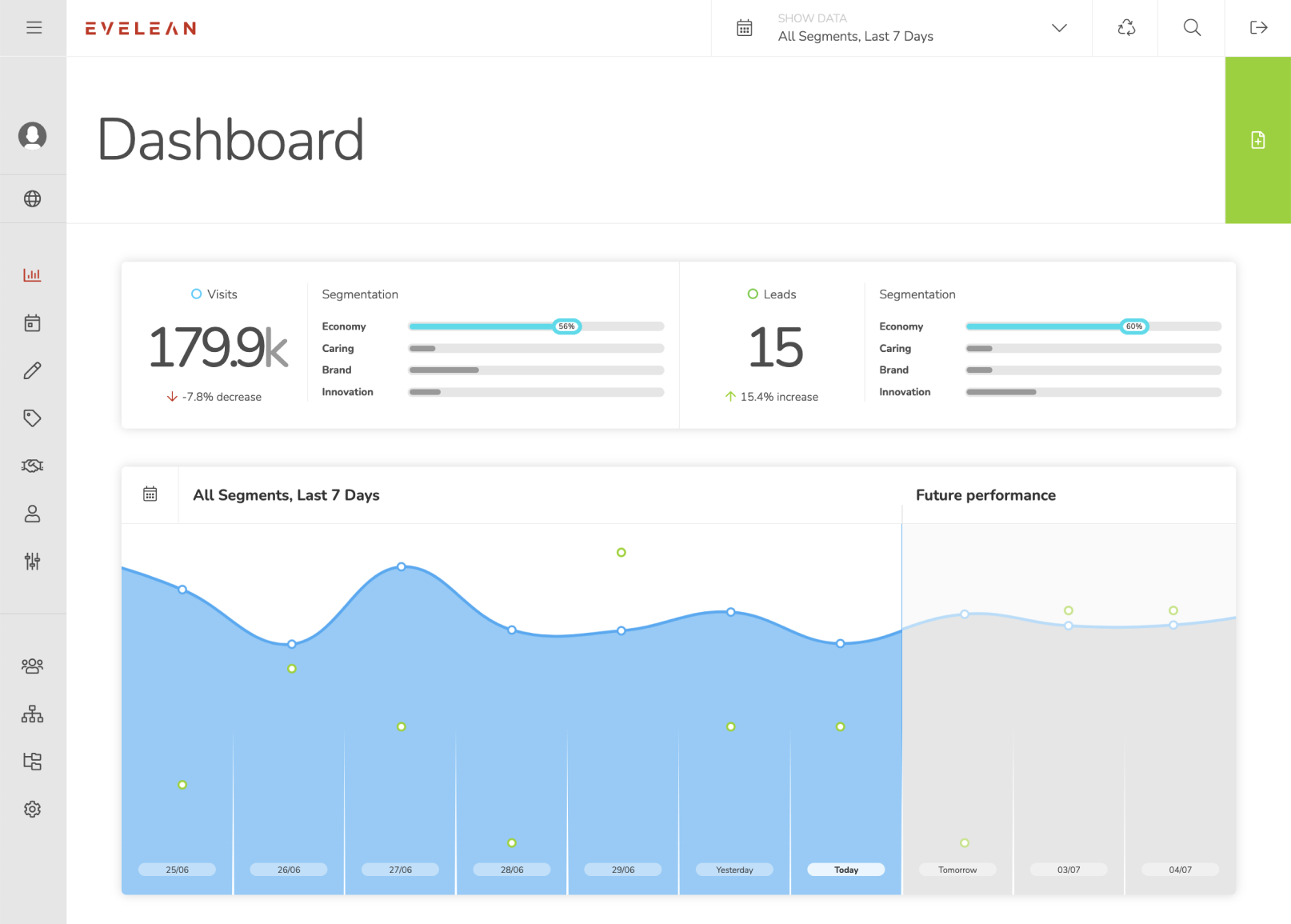Select the 27/06 date pill
This screenshot has width=1291, height=924.
tap(400, 870)
